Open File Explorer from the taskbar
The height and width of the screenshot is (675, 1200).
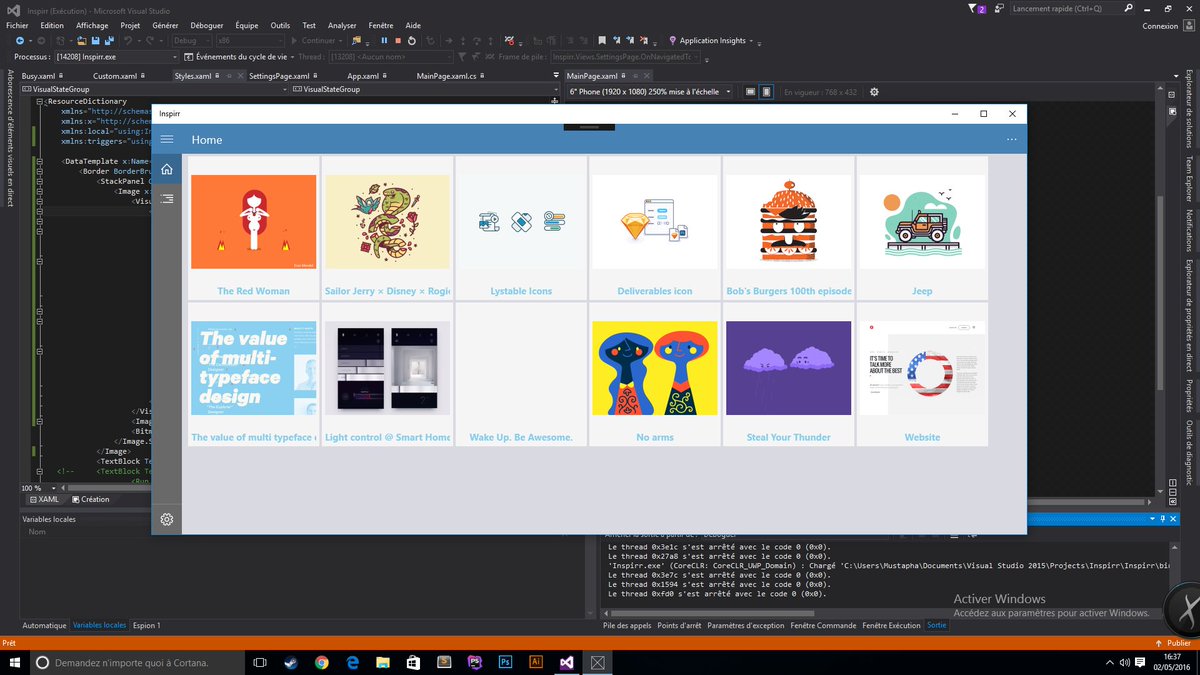[x=383, y=662]
